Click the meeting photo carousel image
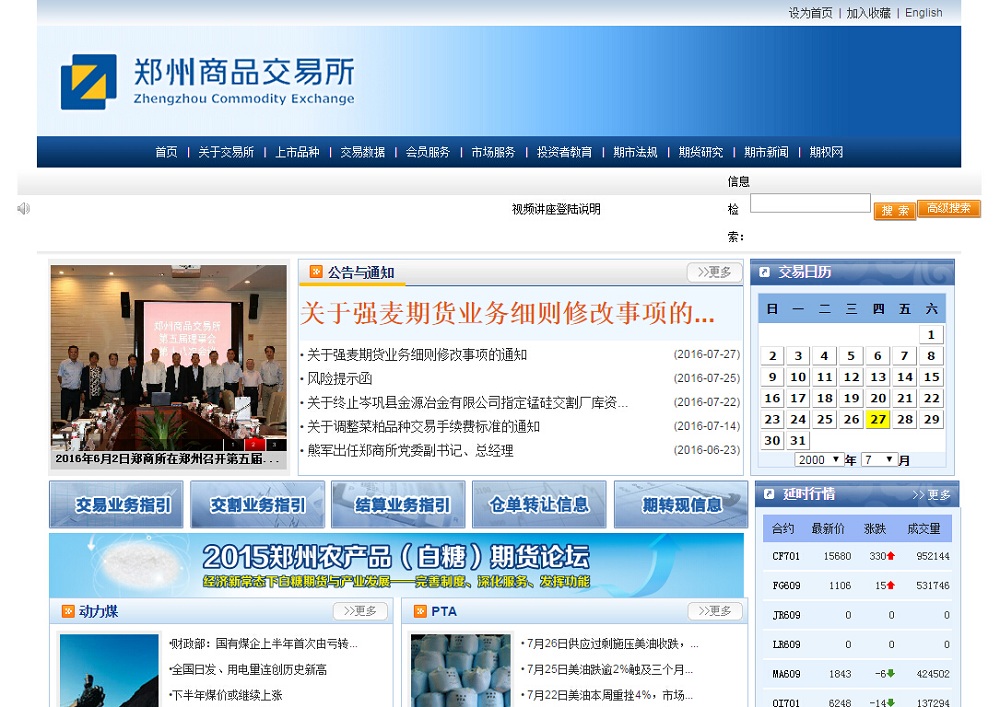1000x707 pixels. [x=168, y=358]
